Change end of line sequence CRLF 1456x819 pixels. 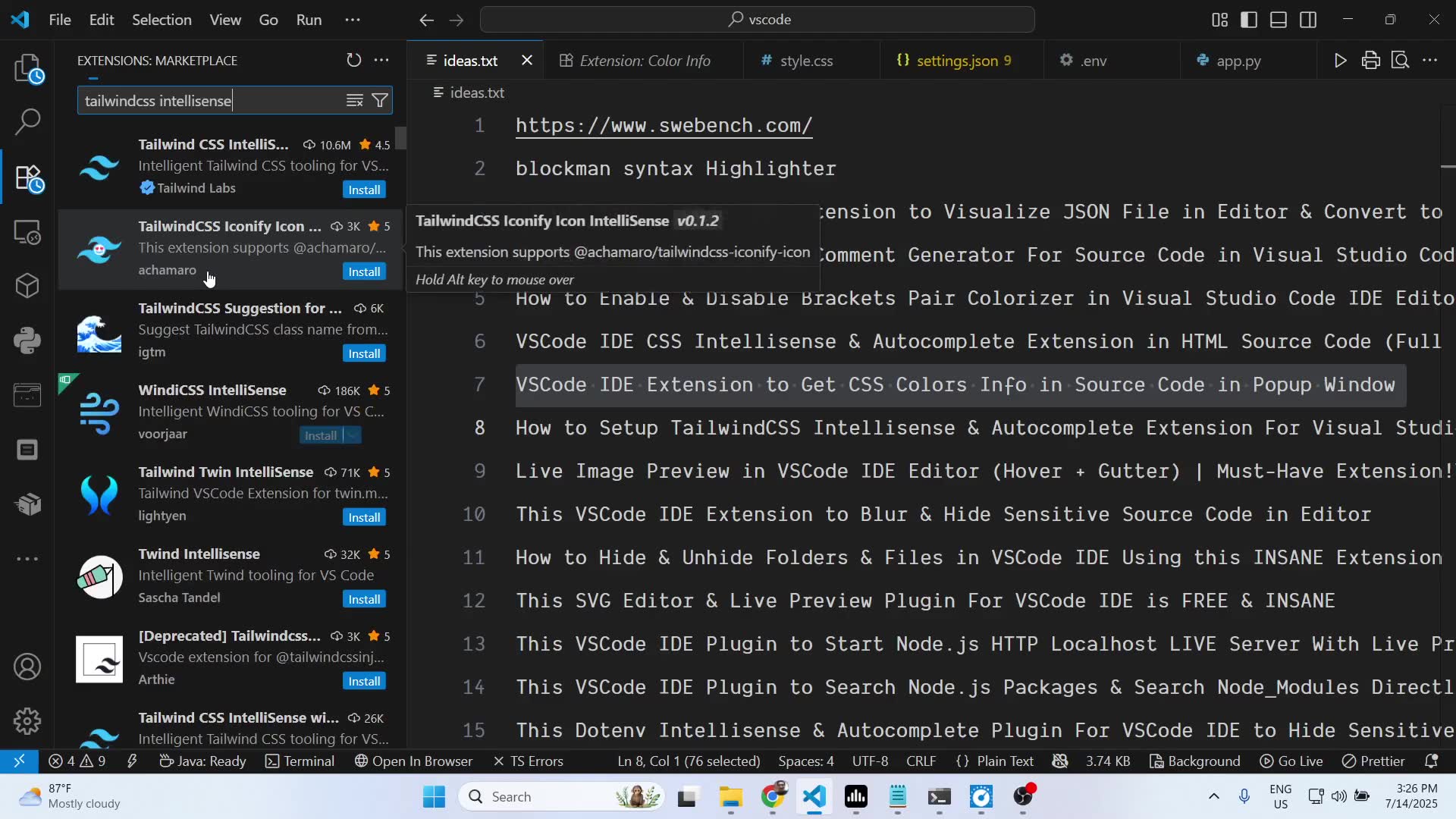click(x=921, y=761)
